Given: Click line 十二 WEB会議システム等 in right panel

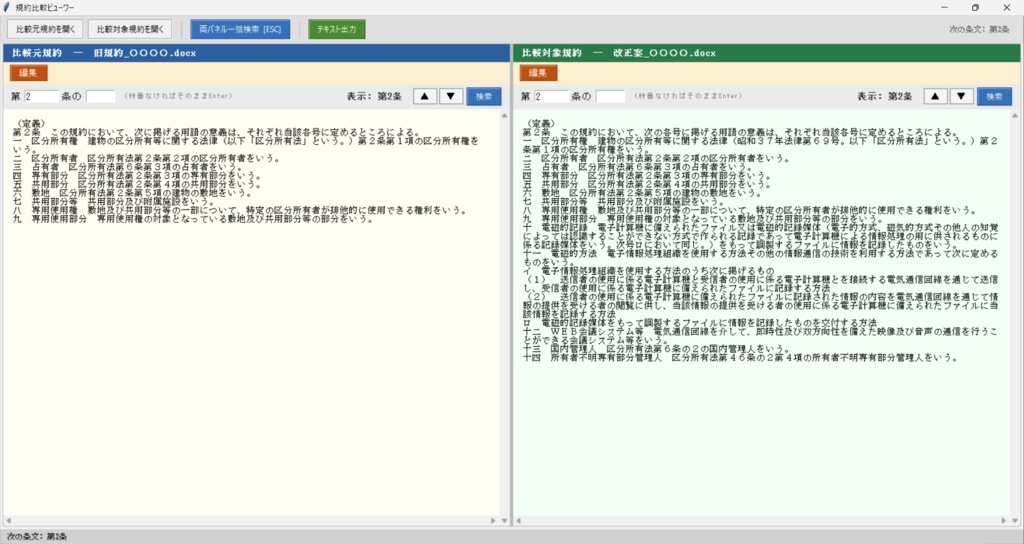Looking at the screenshot, I should [760, 336].
